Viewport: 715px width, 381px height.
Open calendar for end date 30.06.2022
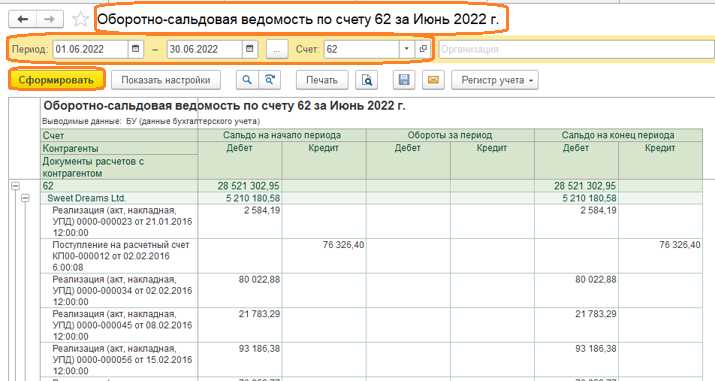249,49
